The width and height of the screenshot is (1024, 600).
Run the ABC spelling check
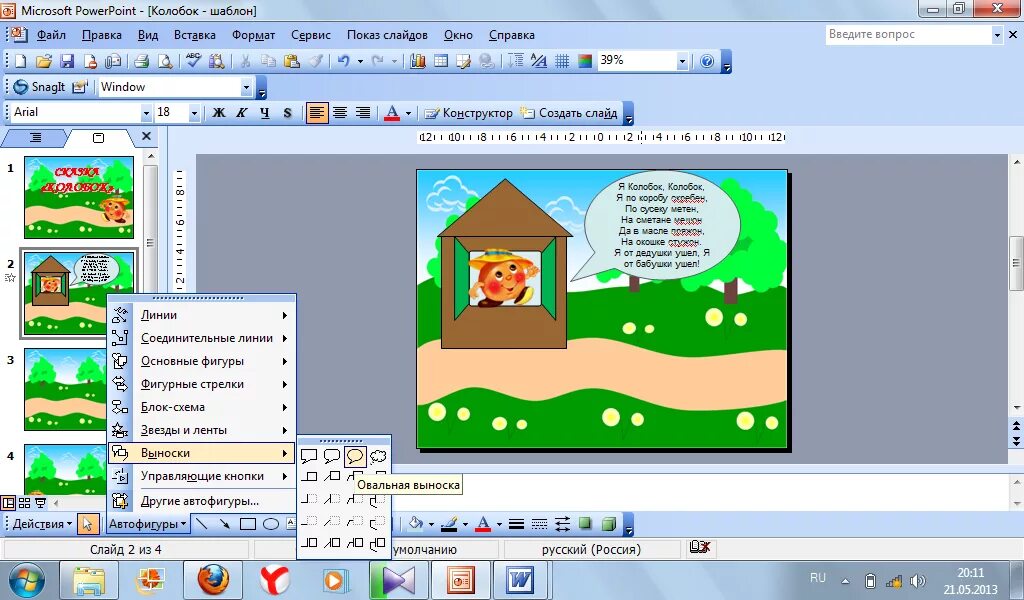(x=193, y=61)
